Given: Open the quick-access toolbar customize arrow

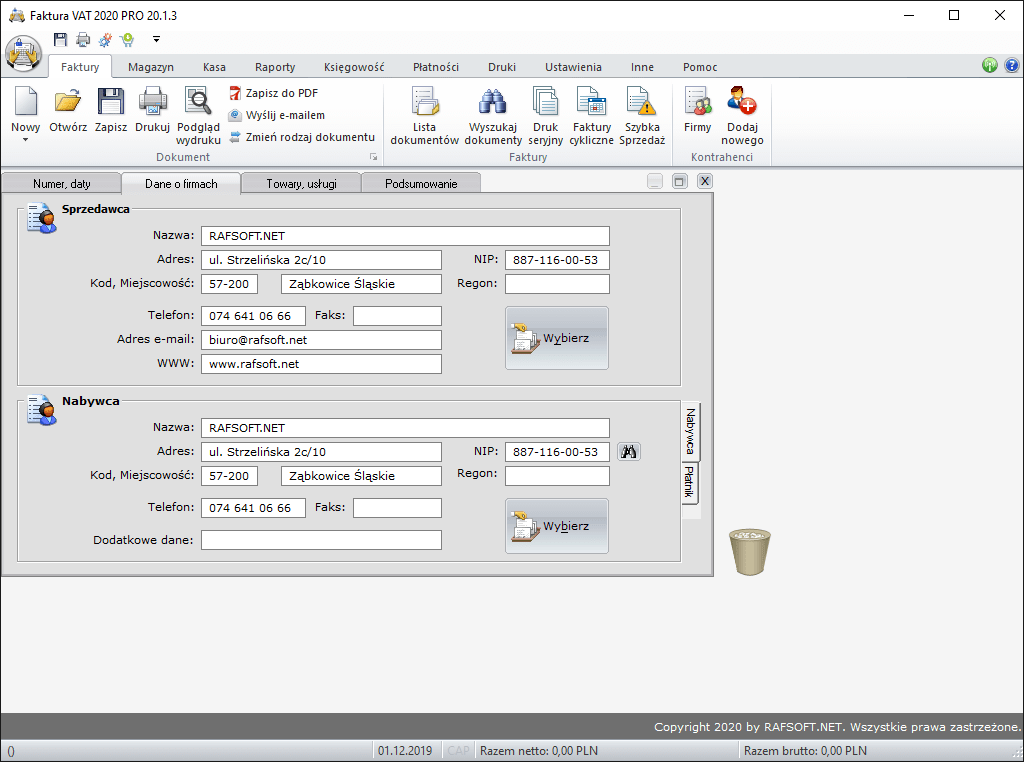Looking at the screenshot, I should click(x=156, y=39).
